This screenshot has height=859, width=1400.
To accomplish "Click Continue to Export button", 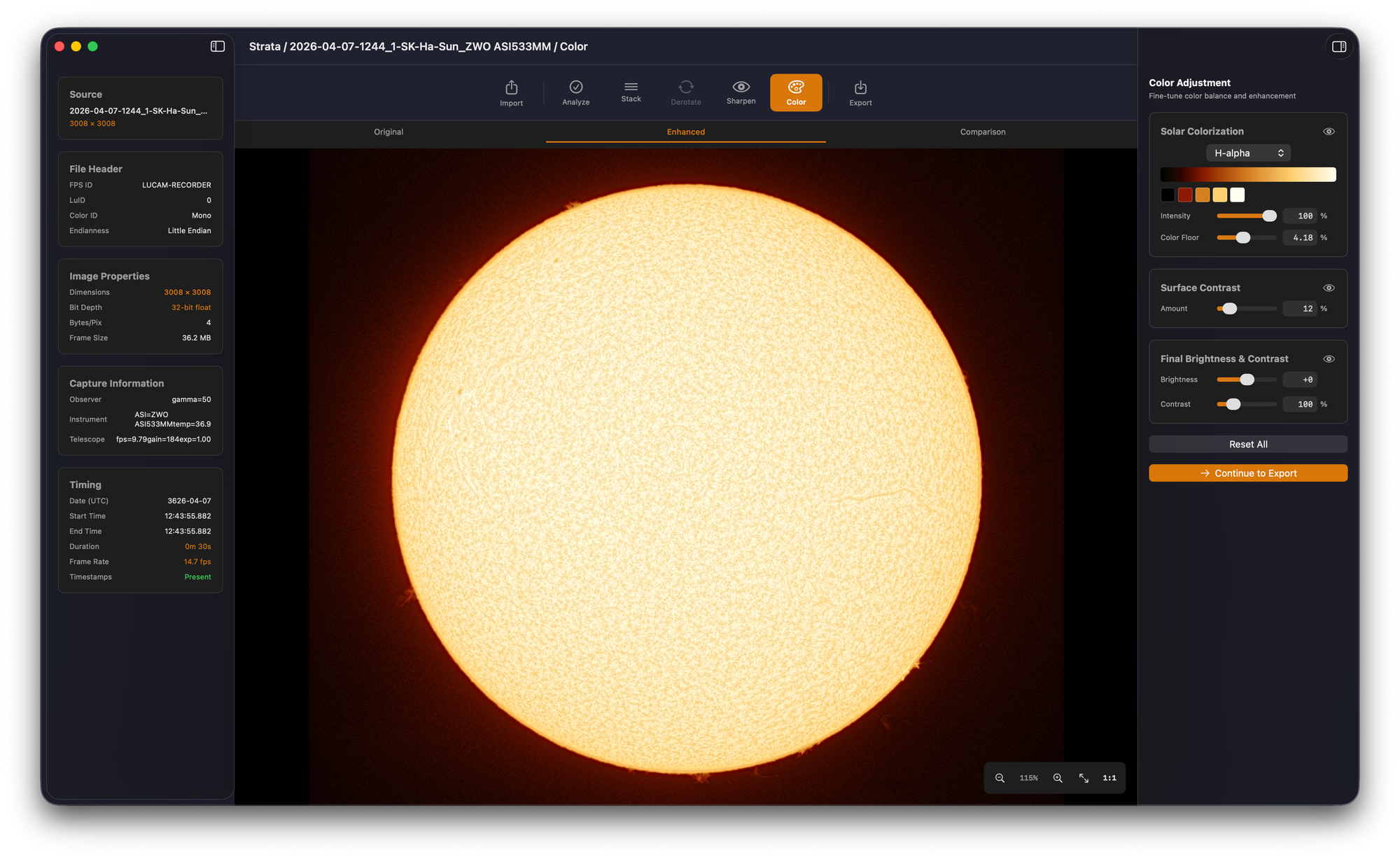I will point(1247,473).
